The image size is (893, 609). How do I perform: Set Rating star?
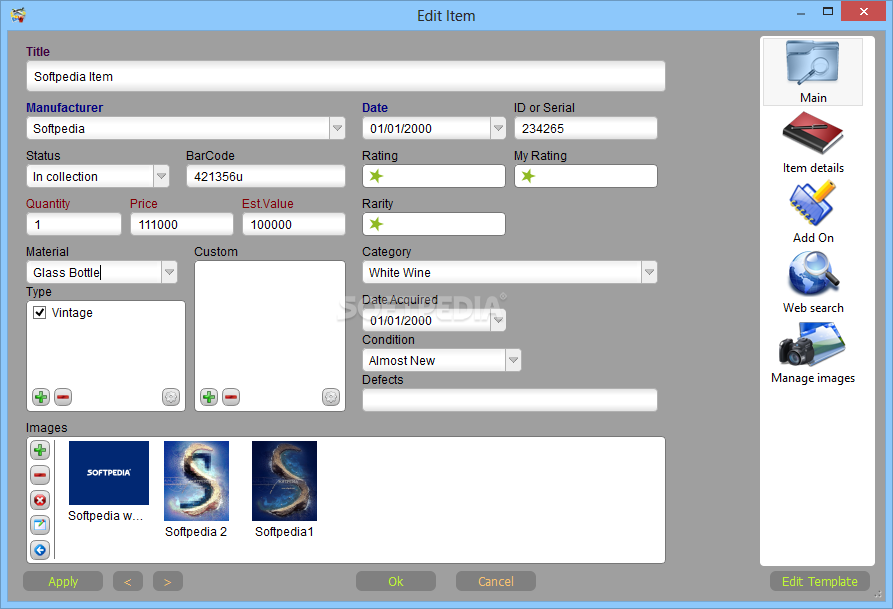pyautogui.click(x=376, y=176)
